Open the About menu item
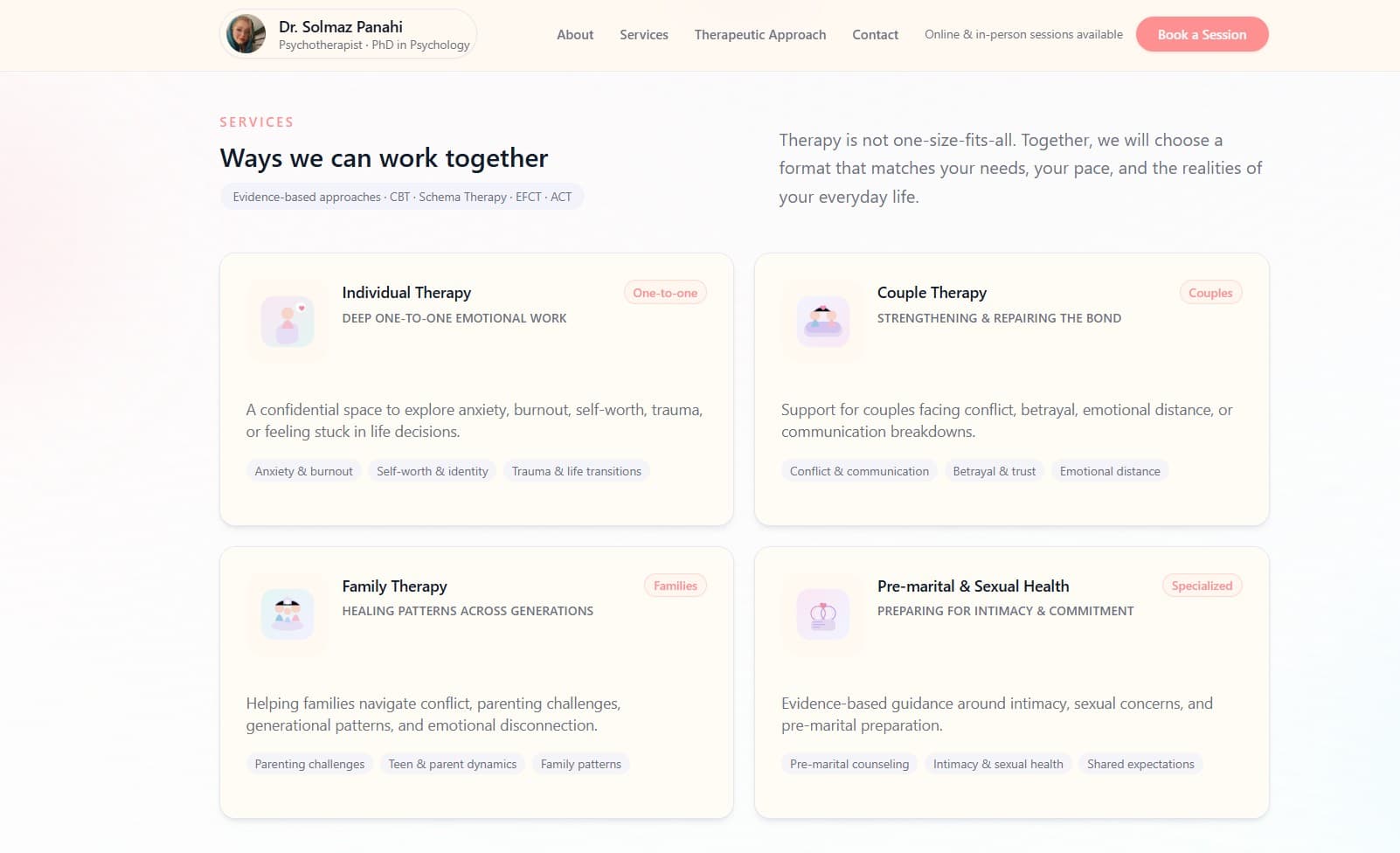Screen dimensions: 1400x853 [575, 35]
